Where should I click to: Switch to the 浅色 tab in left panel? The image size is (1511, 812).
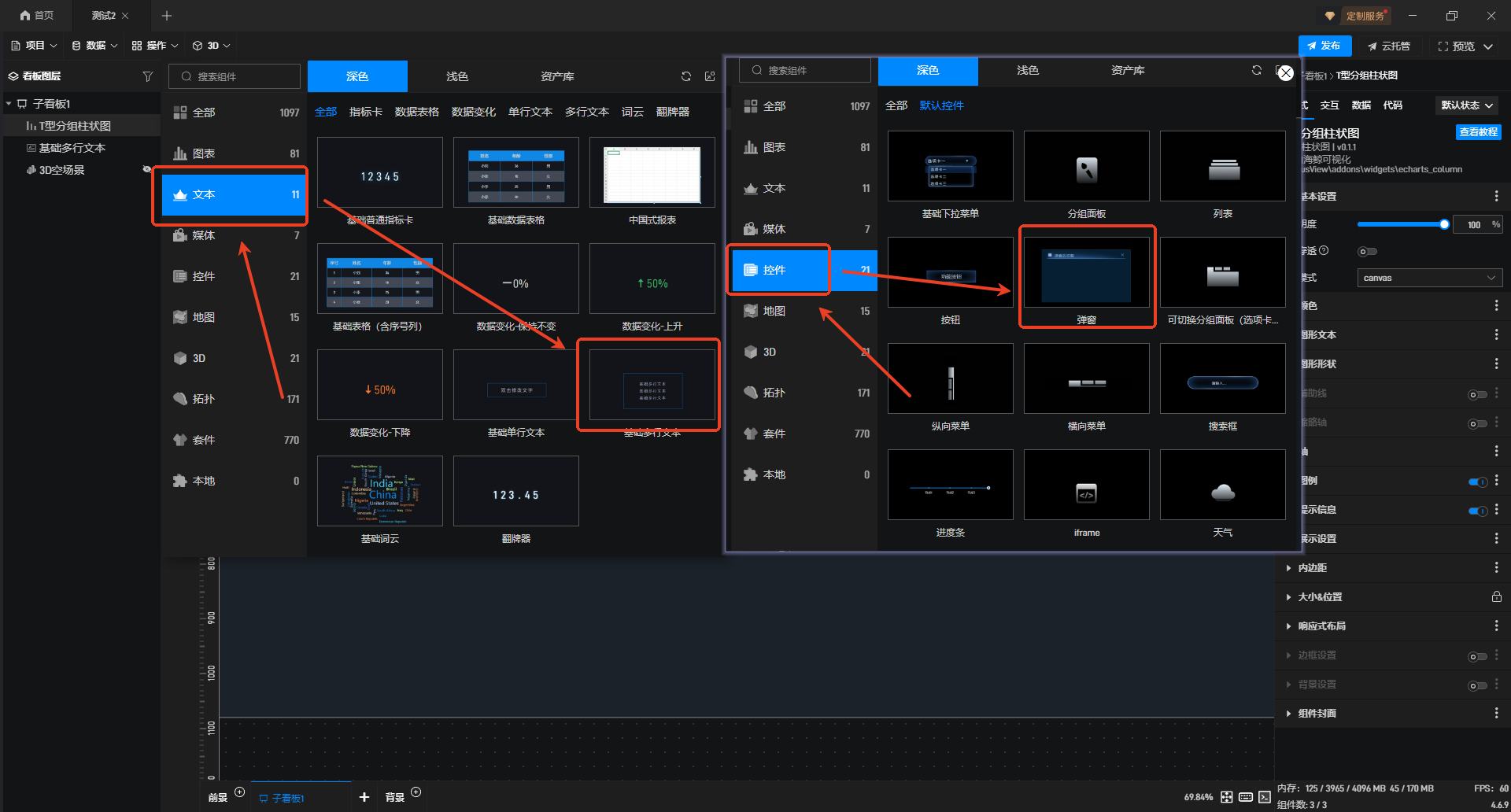pos(456,76)
